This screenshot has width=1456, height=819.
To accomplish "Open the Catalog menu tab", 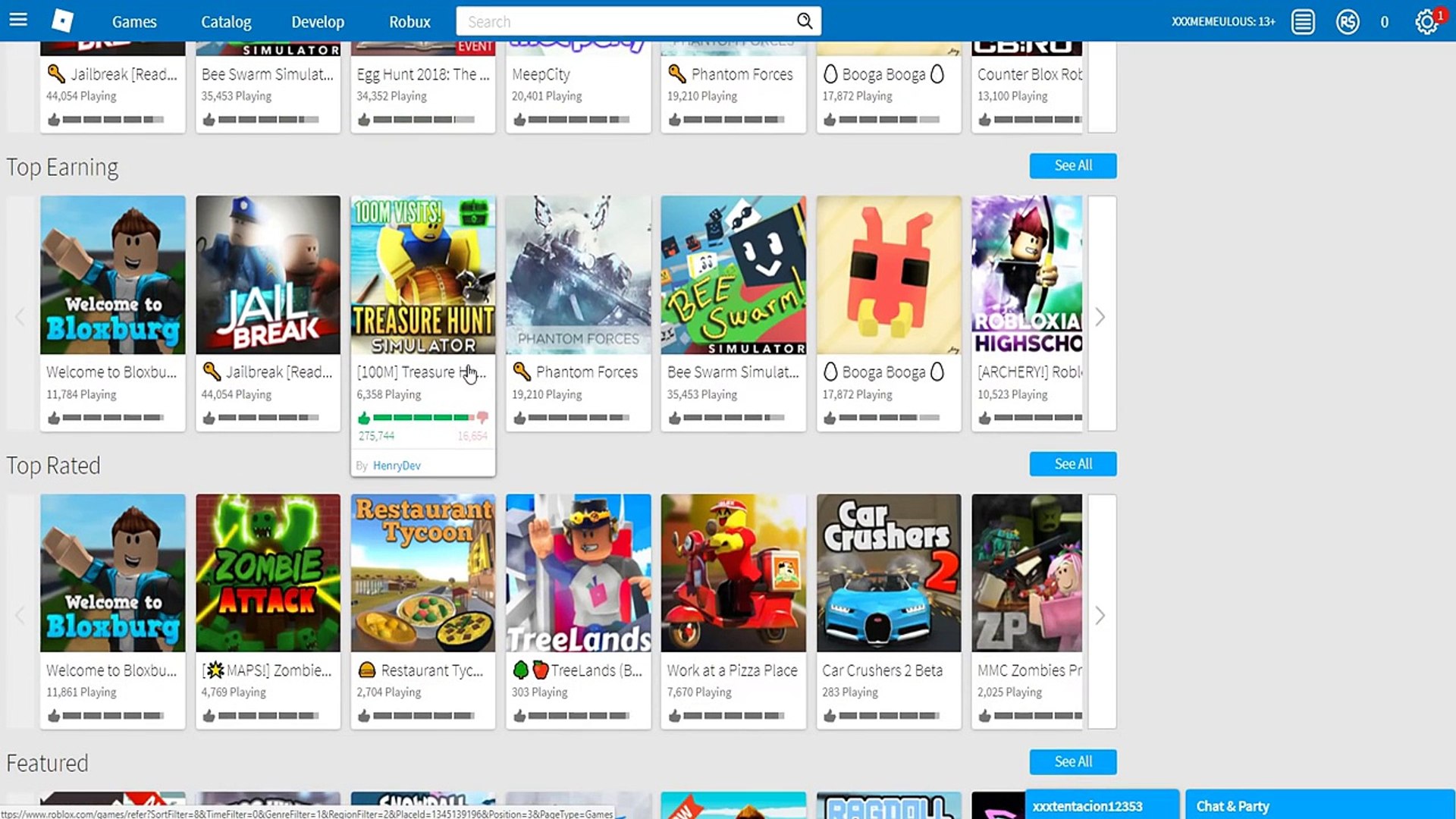I will point(226,22).
